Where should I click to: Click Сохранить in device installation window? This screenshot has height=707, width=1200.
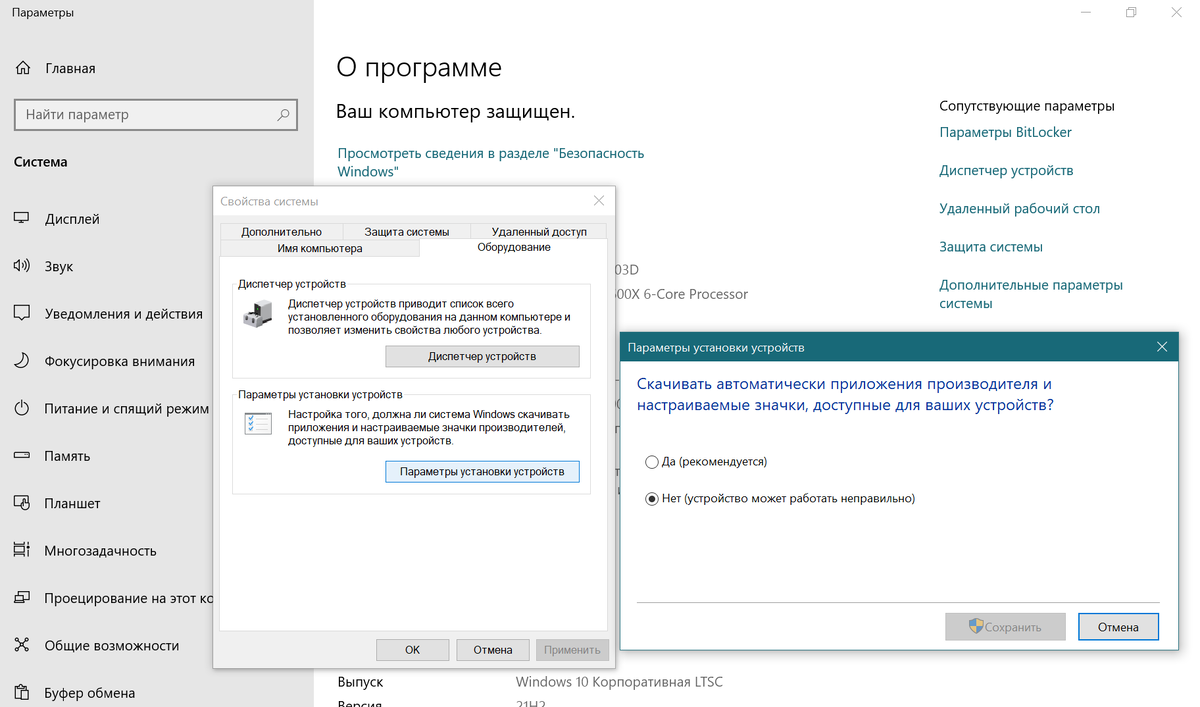(x=1005, y=627)
